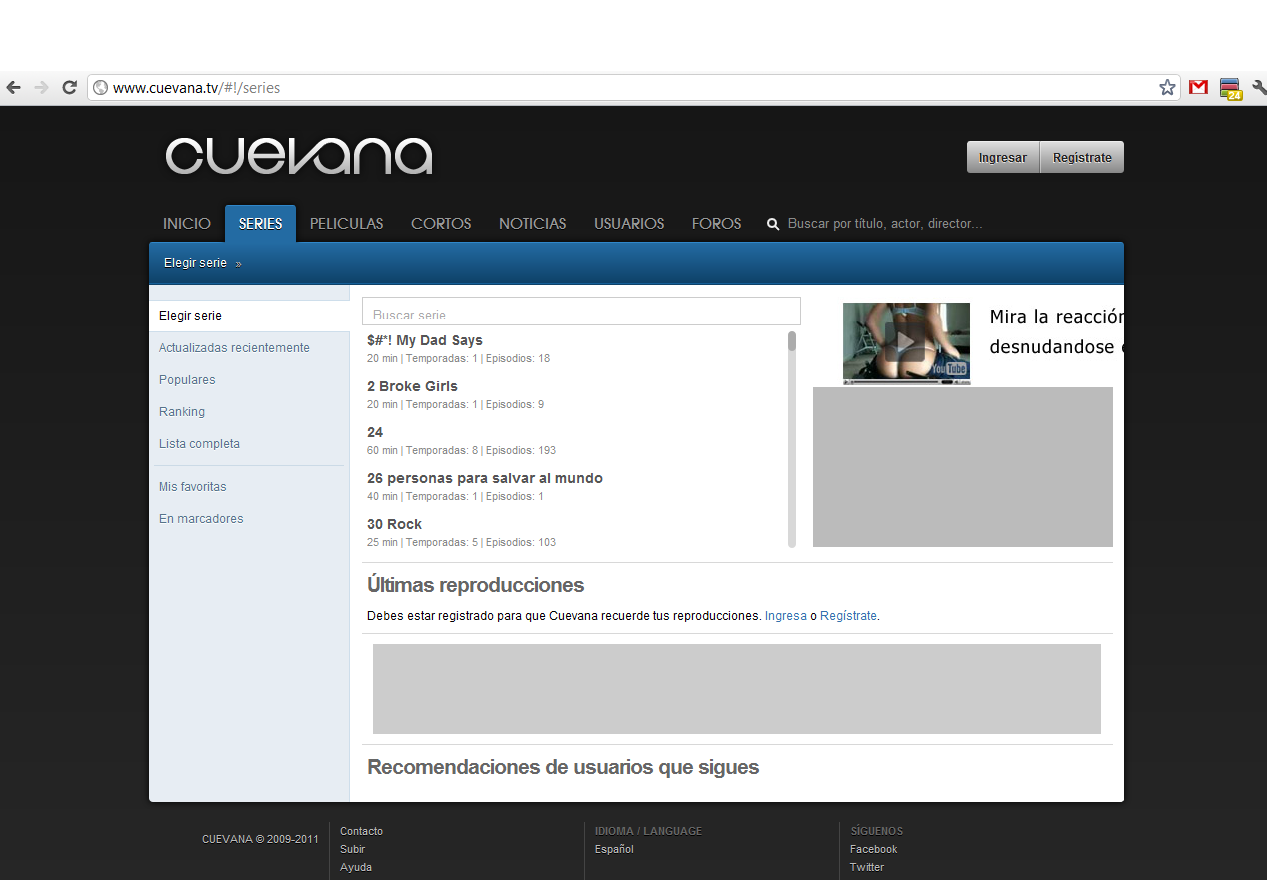Open the NOTICIAS tab
1267x880 pixels.
533,224
